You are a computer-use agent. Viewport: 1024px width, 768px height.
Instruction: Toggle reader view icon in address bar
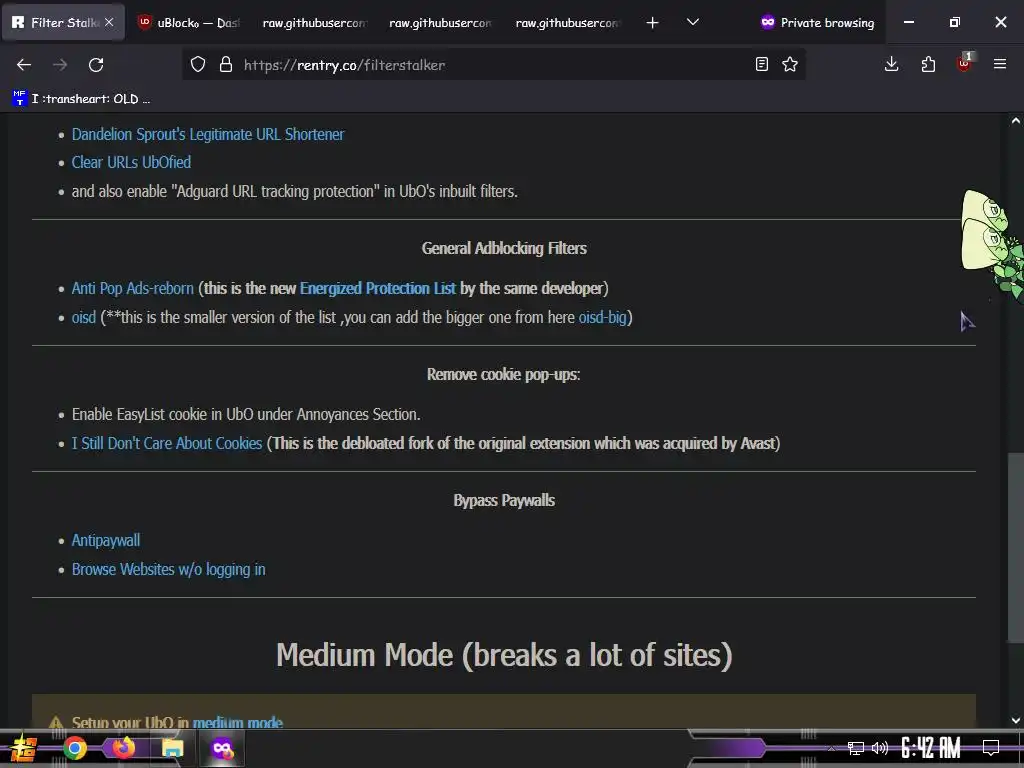761,64
